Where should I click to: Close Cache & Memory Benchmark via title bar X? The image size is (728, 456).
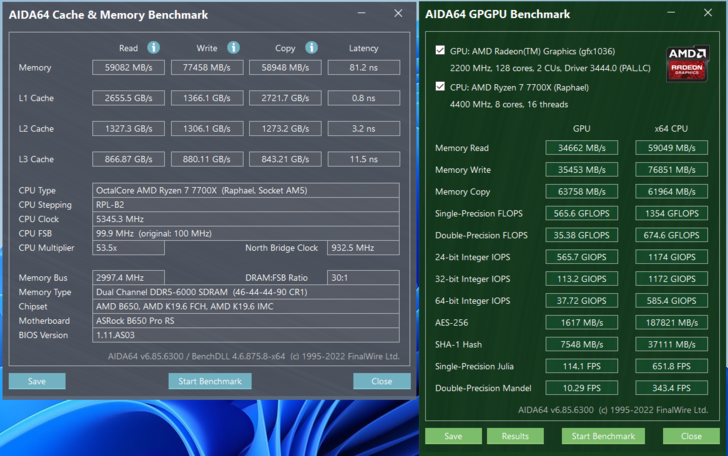pyautogui.click(x=398, y=14)
